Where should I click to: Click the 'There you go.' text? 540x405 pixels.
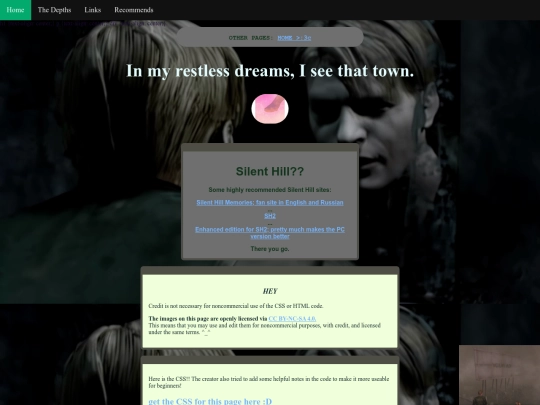point(270,249)
